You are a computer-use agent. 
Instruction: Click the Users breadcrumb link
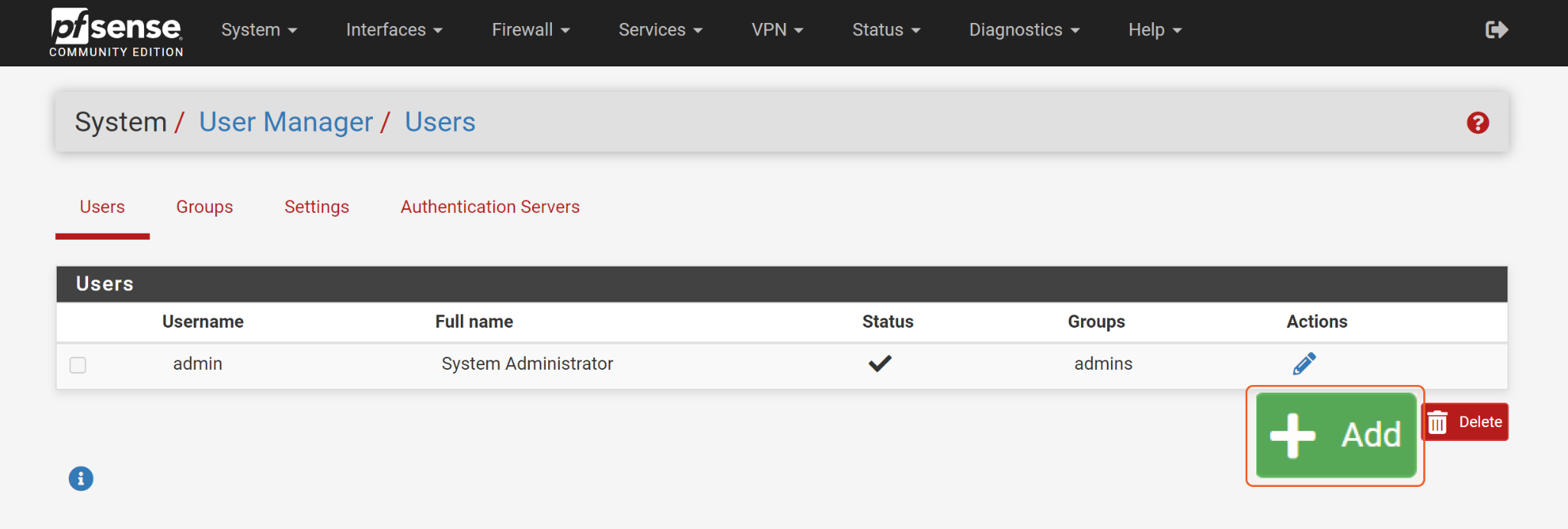point(439,122)
